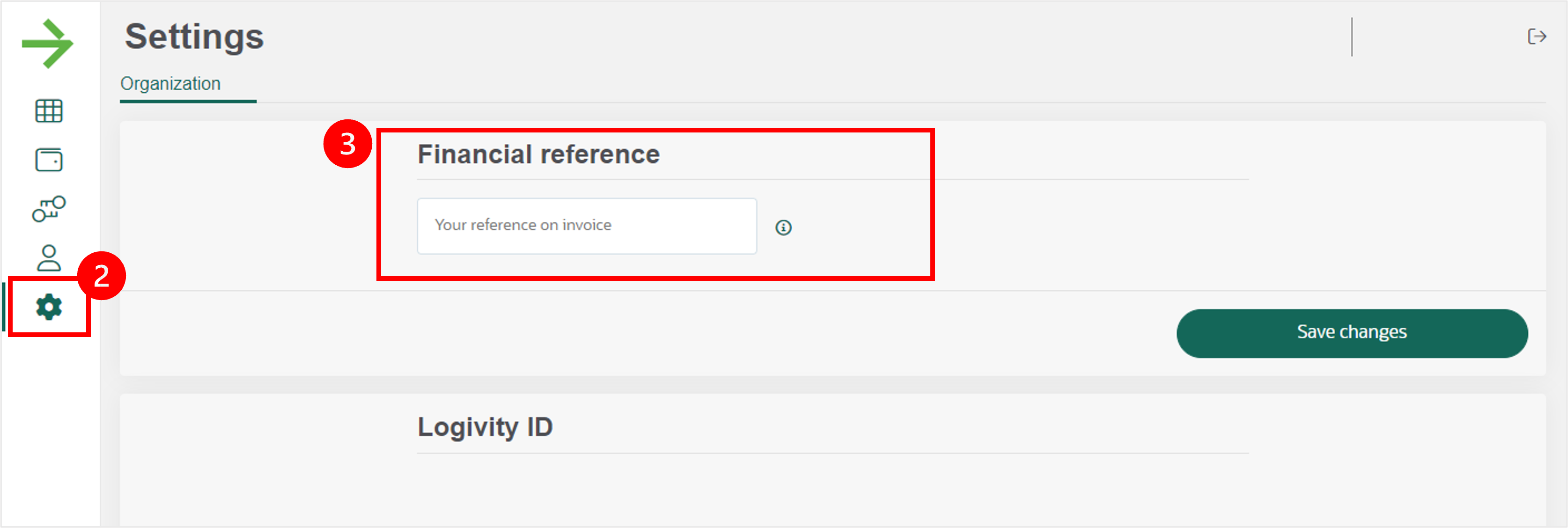Open the user profile sidebar icon
This screenshot has height=528, width=1568.
coord(49,258)
